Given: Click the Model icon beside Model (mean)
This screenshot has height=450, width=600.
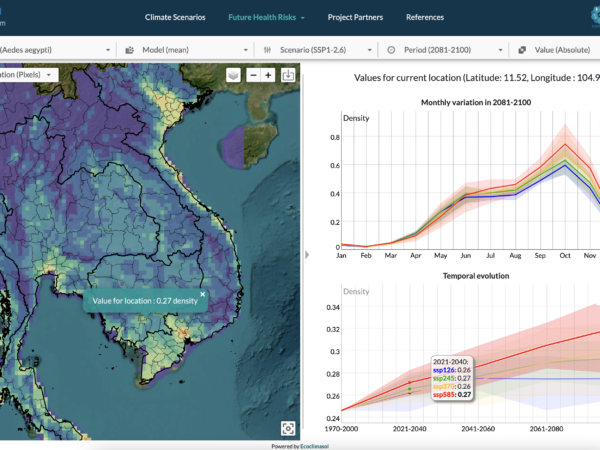Looking at the screenshot, I should pos(130,50).
